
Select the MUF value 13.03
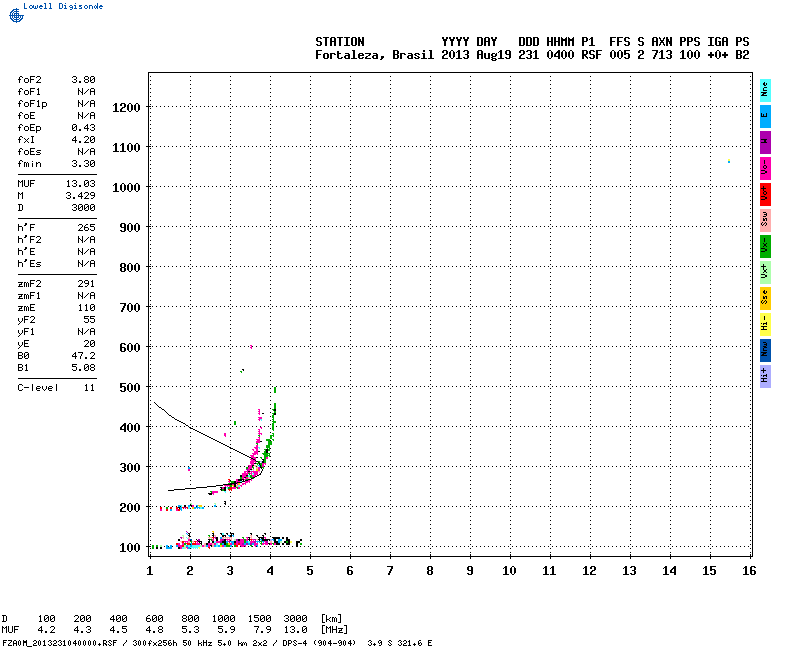click(x=81, y=184)
